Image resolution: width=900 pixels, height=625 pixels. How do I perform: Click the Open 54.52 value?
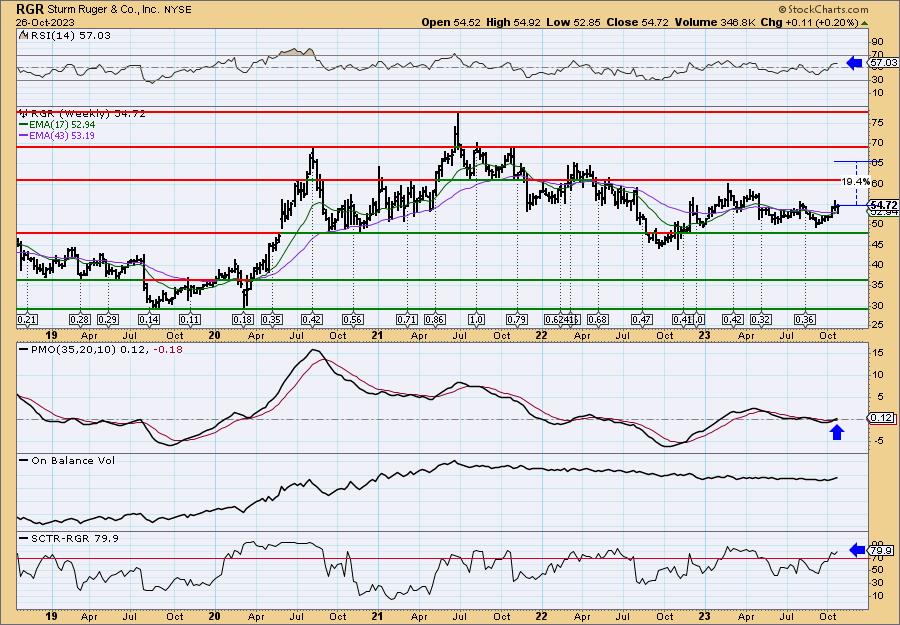(451, 22)
